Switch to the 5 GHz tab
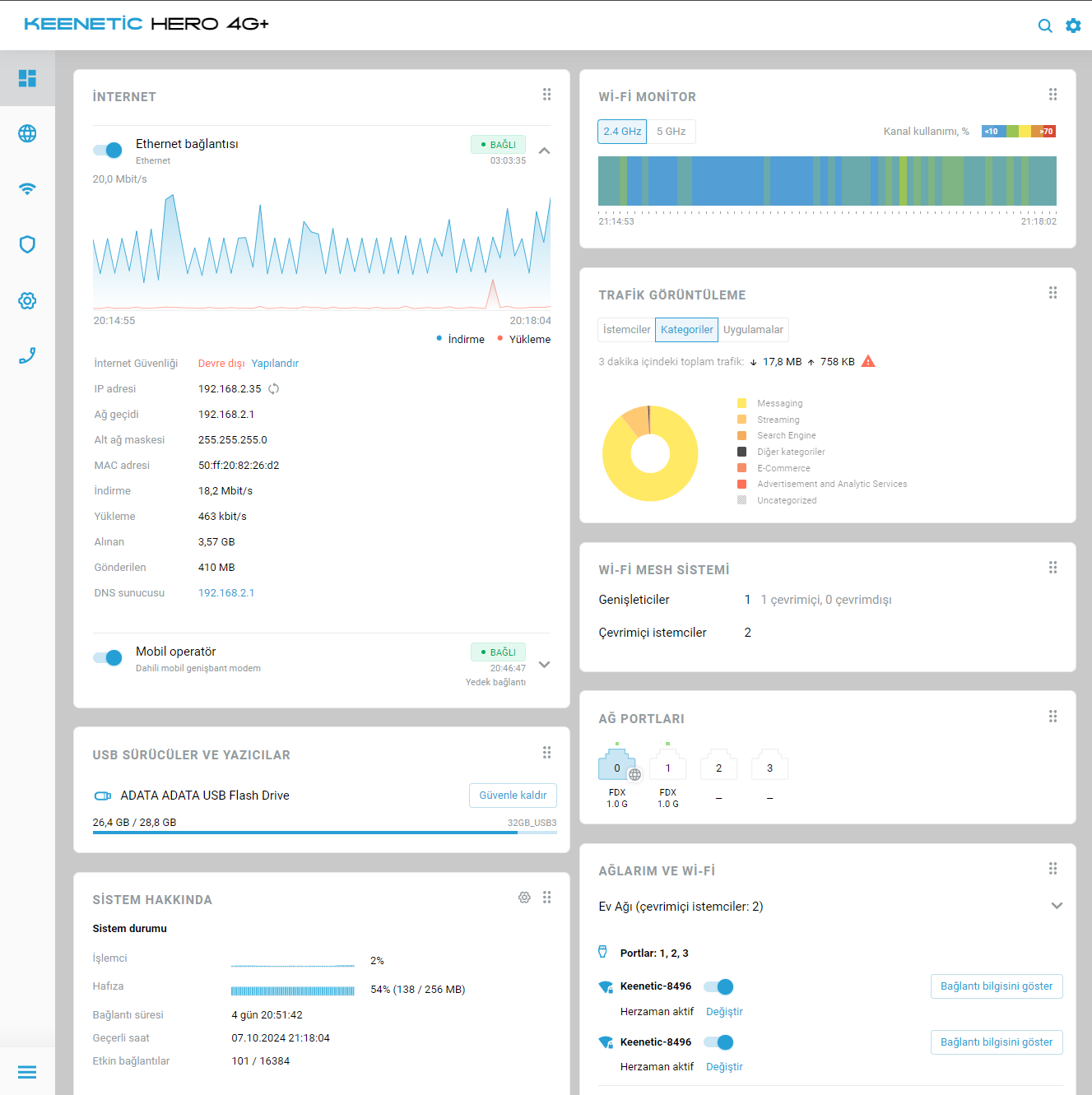The width and height of the screenshot is (1092, 1095). click(x=671, y=132)
